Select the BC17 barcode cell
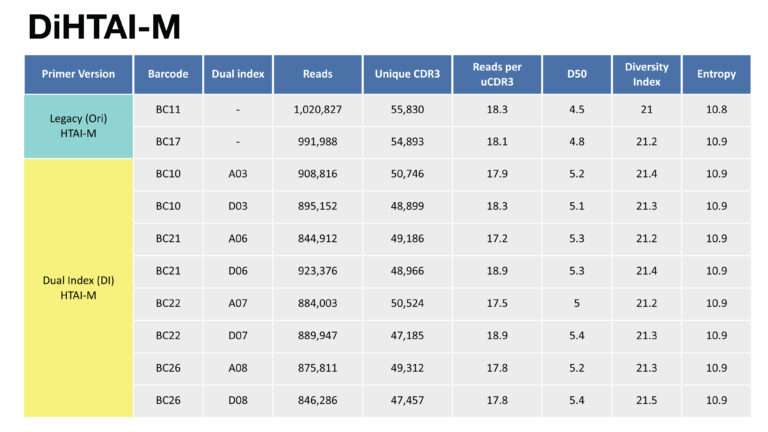Image resolution: width=768 pixels, height=432 pixels. [x=168, y=142]
